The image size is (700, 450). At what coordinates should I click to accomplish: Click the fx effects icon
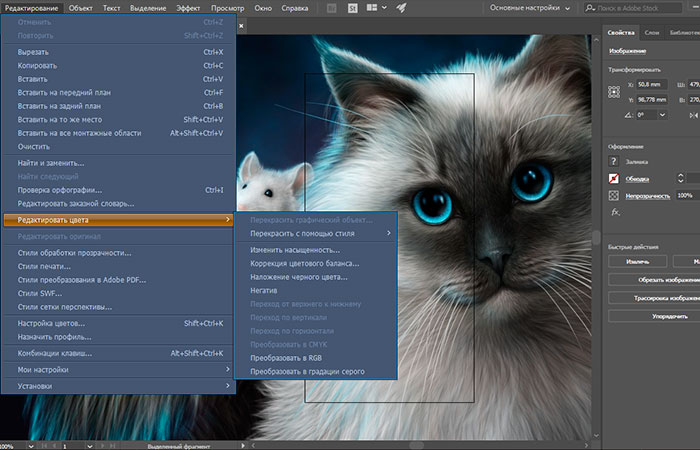tap(616, 212)
